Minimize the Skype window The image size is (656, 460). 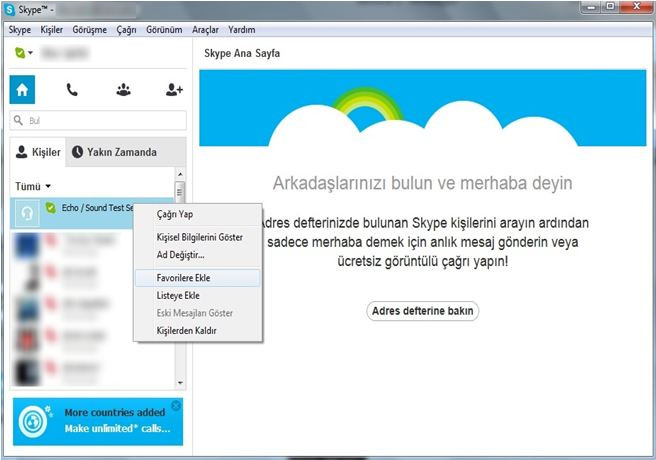pos(591,7)
